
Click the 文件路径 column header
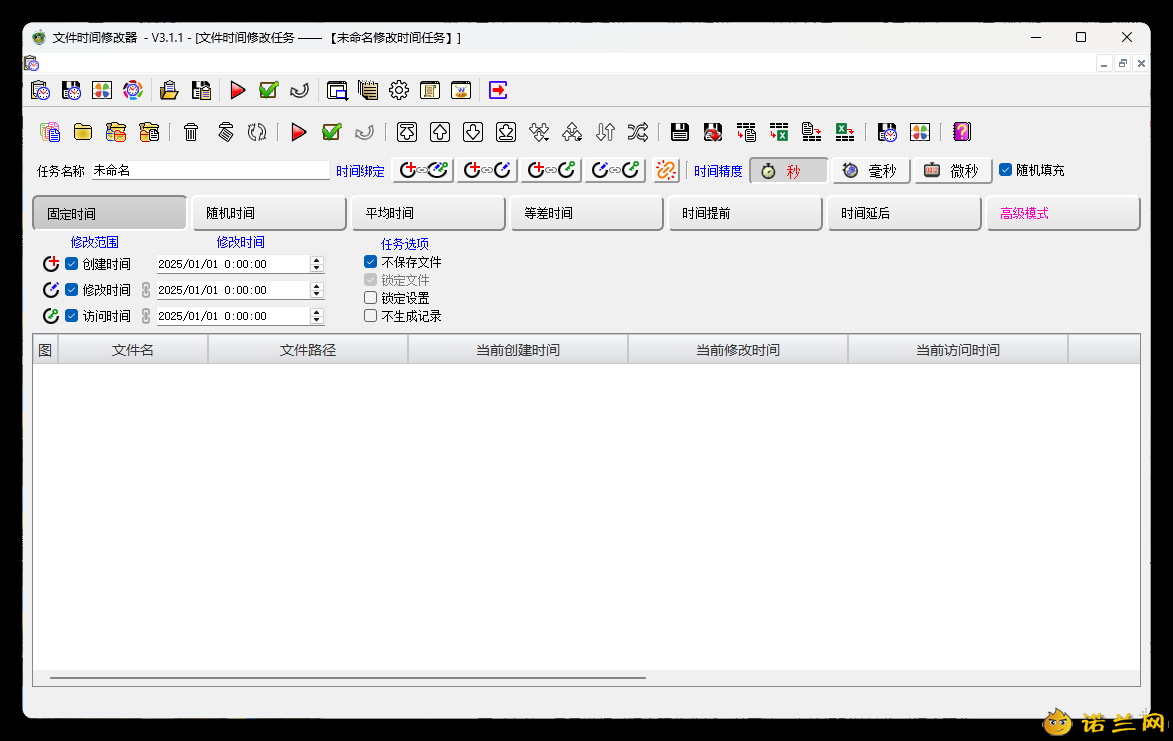[x=307, y=349]
